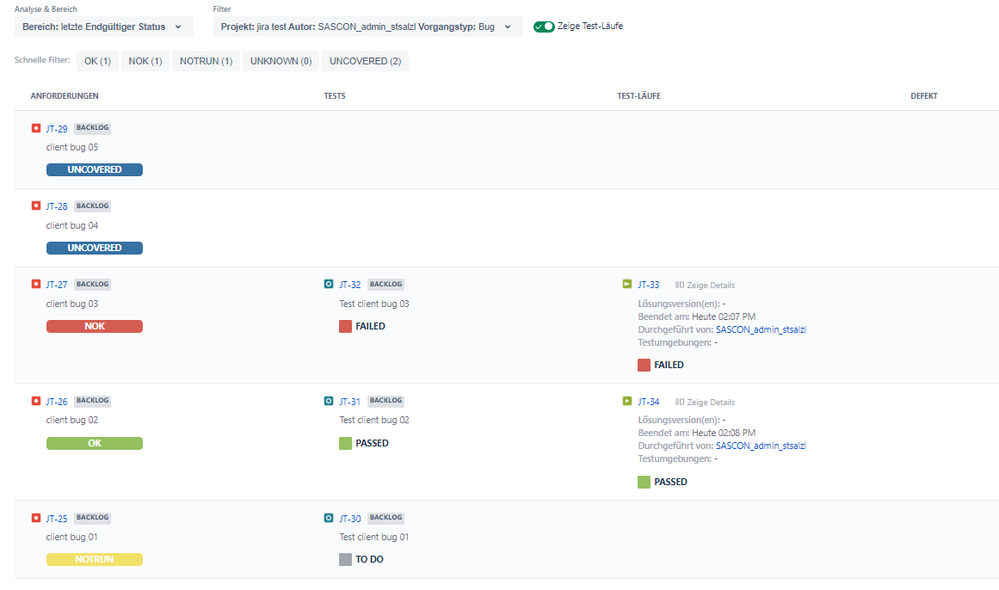
Task: Open test run JT-33
Action: pos(649,285)
